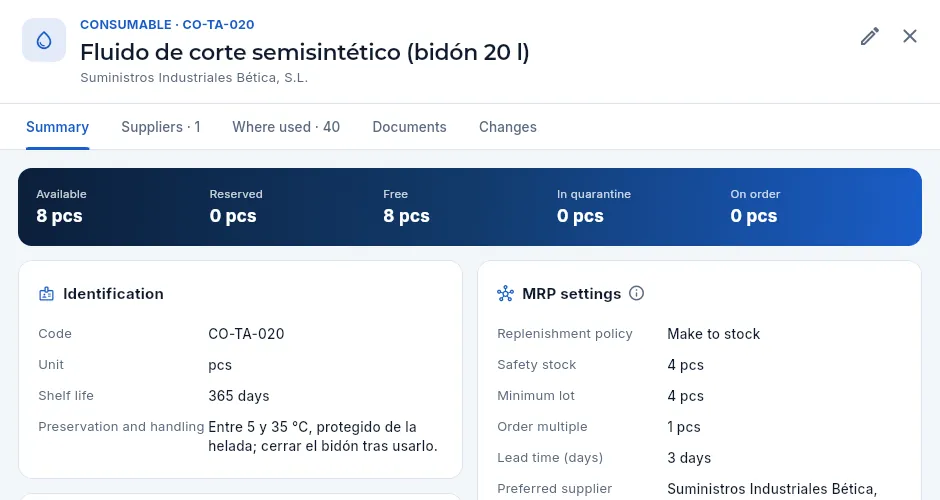Click the CONSUMABLE · CO-TA-020 breadcrumb
Image resolution: width=940 pixels, height=500 pixels.
(167, 25)
